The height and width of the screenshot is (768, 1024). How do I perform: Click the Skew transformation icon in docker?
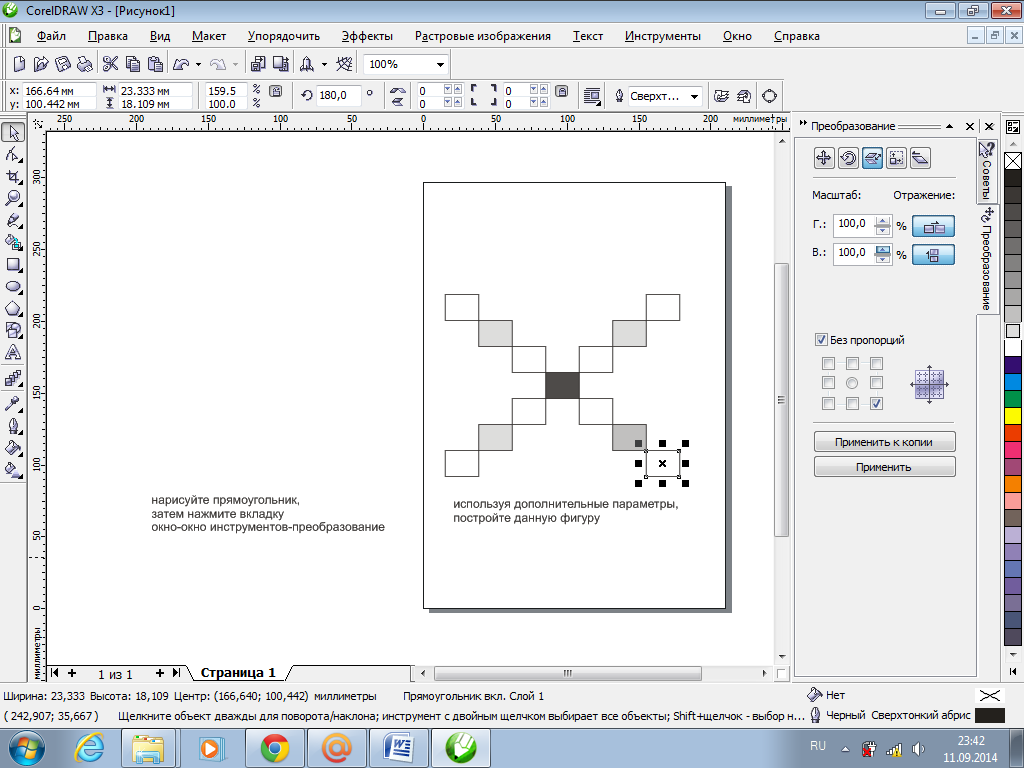pos(920,157)
